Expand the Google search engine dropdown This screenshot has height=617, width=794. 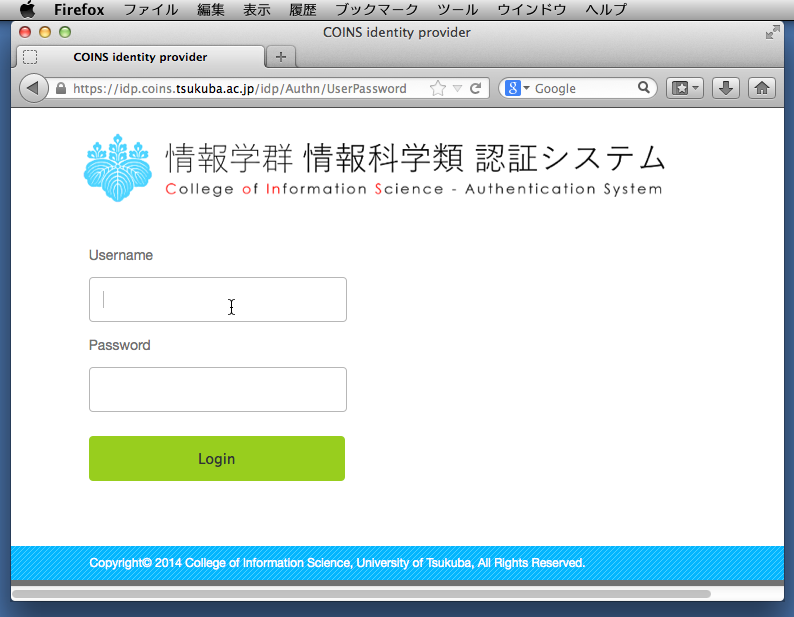(517, 88)
